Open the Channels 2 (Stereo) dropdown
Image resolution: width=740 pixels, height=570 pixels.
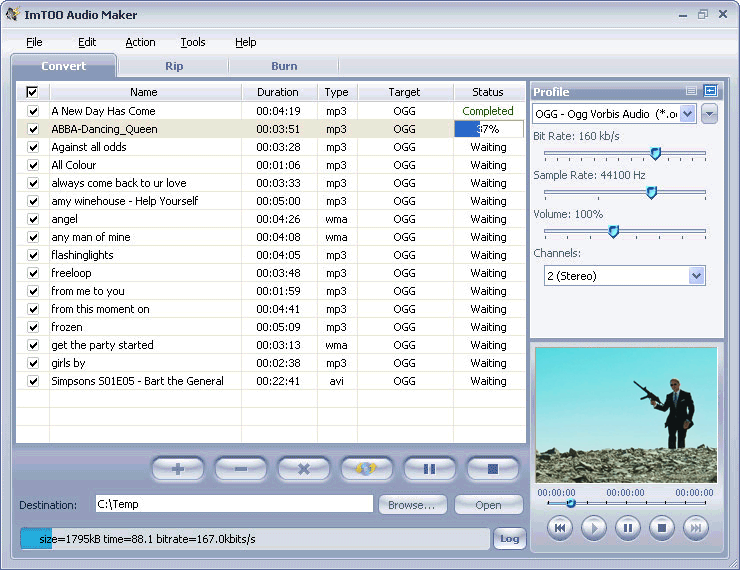(697, 276)
